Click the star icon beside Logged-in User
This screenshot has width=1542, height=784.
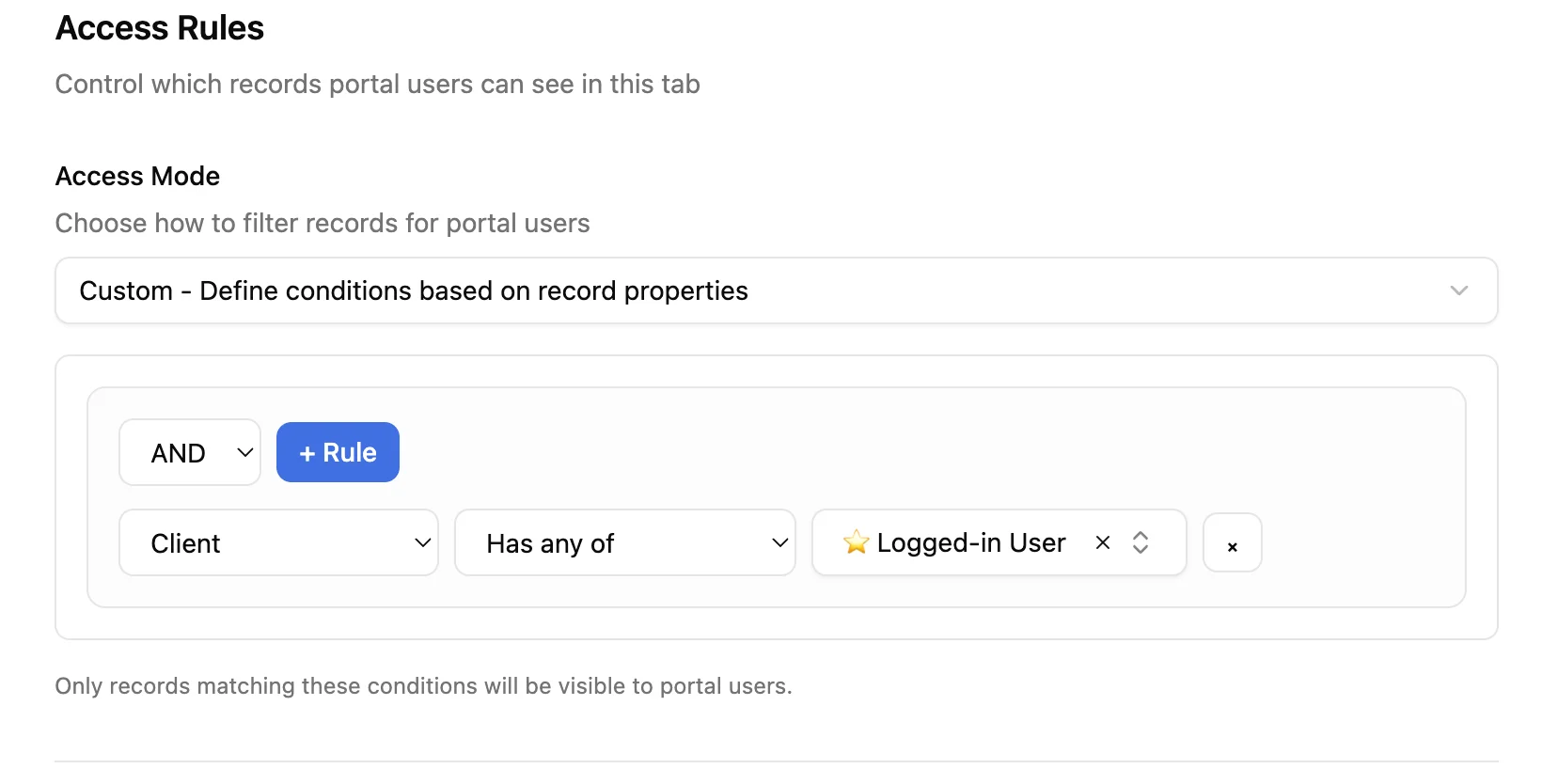tap(856, 542)
